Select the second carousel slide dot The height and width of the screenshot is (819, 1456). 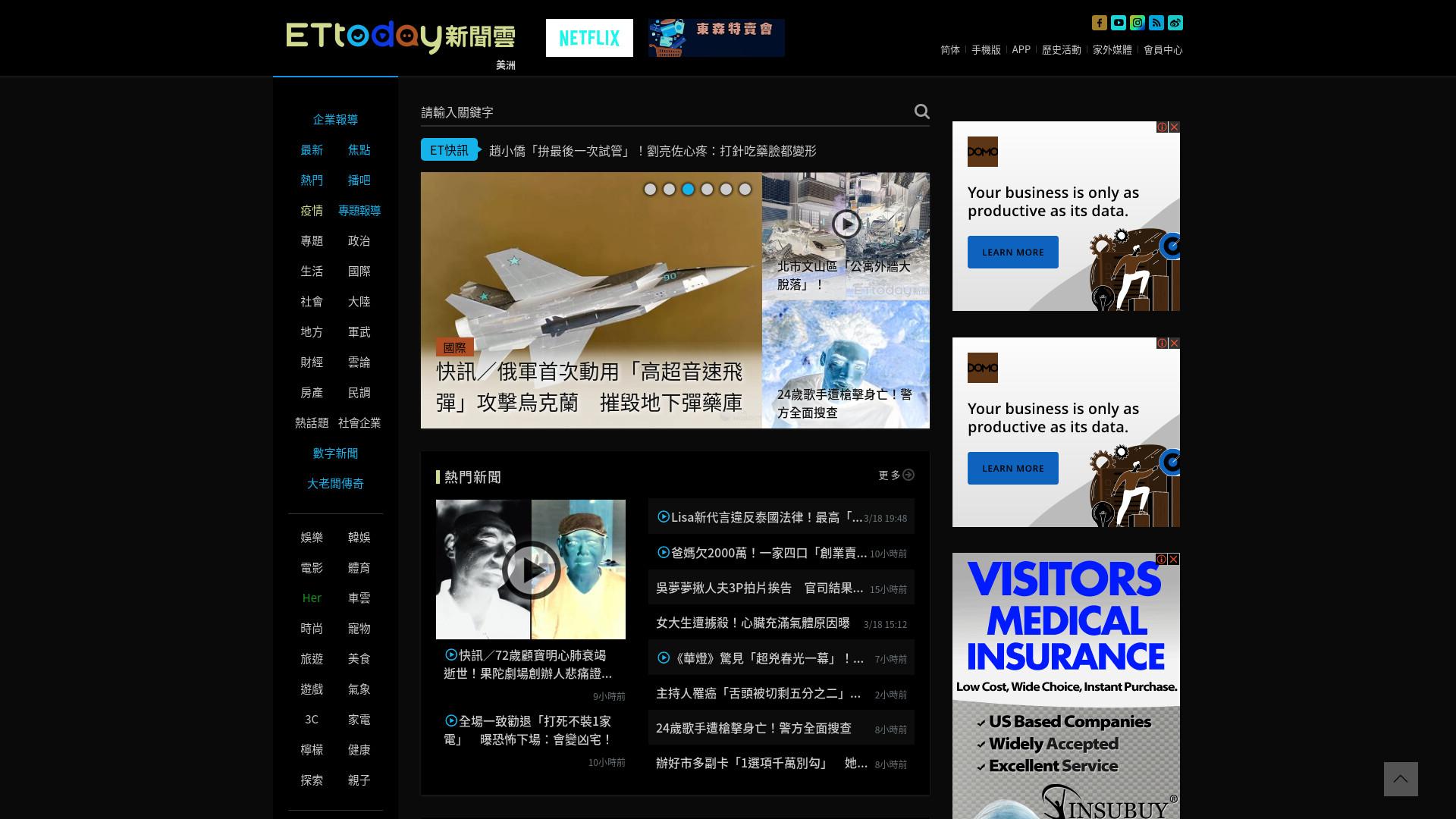(x=669, y=190)
